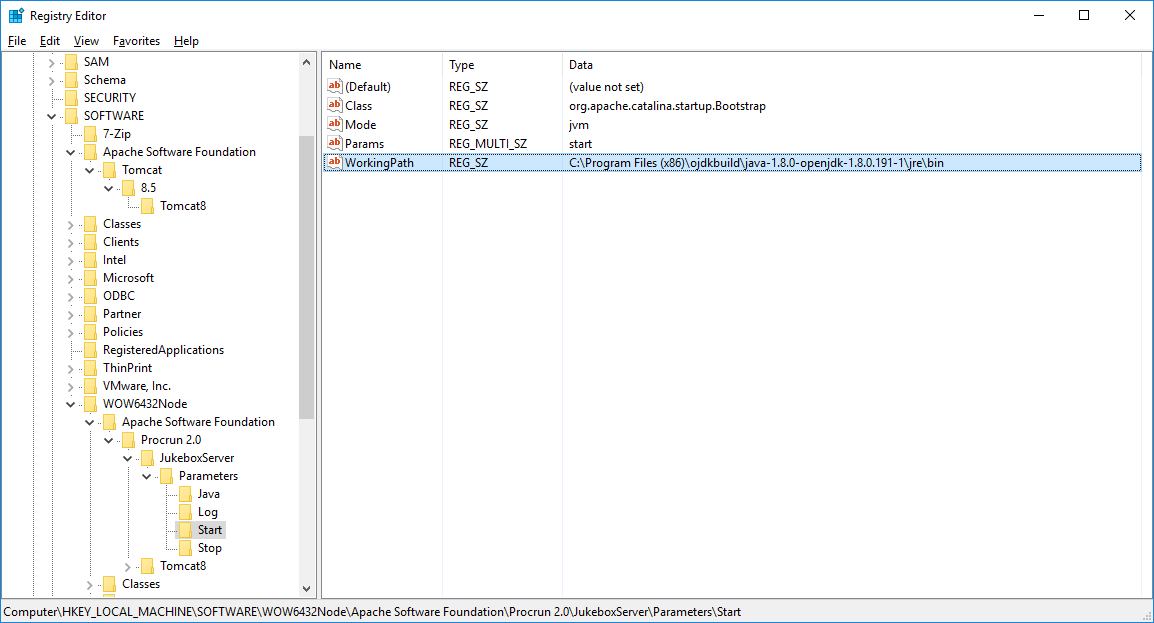The image size is (1154, 623).
Task: Click the JukeboxServer folder icon in tree
Action: (147, 458)
